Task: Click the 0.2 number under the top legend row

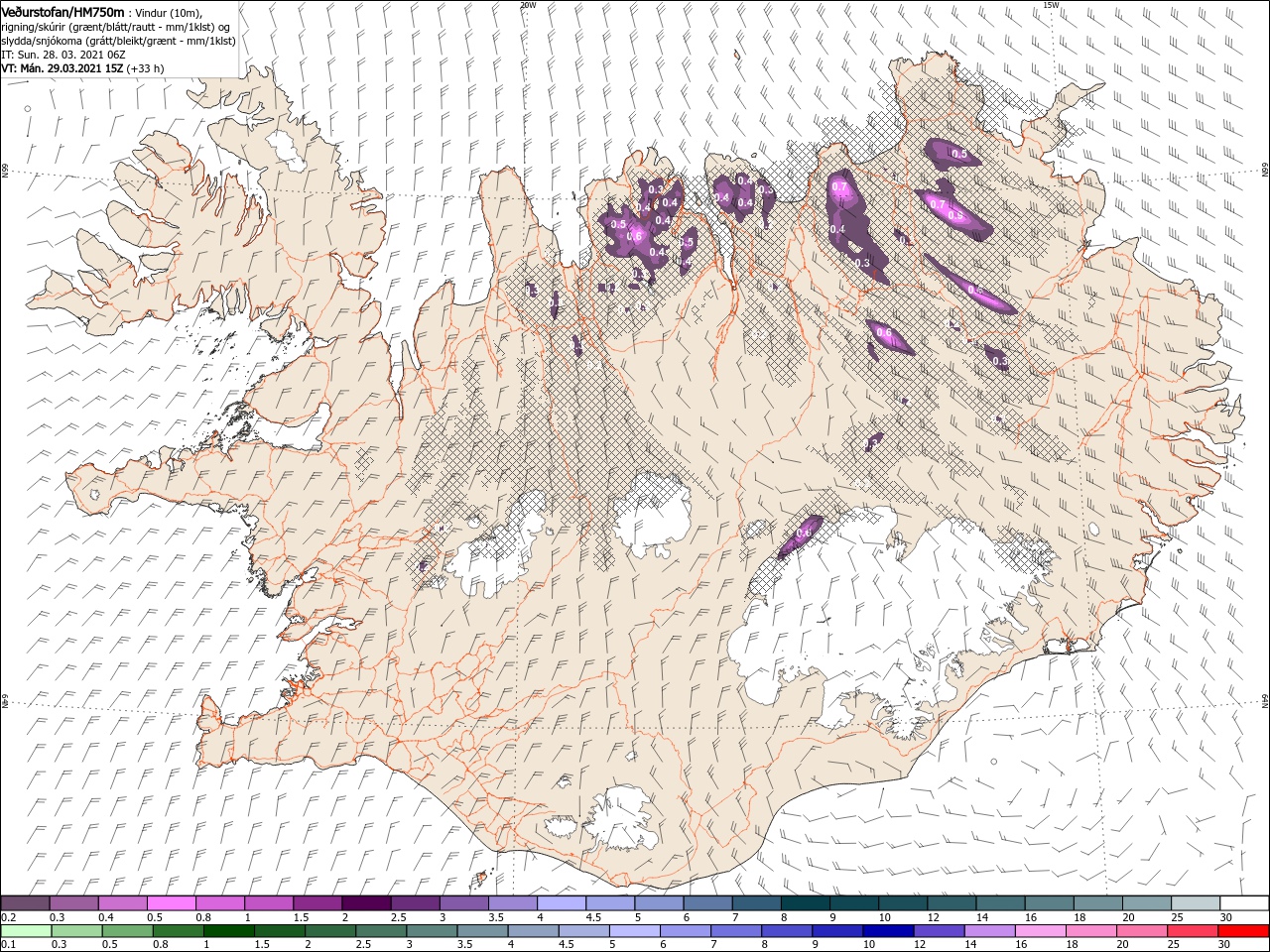Action: pos(8,917)
